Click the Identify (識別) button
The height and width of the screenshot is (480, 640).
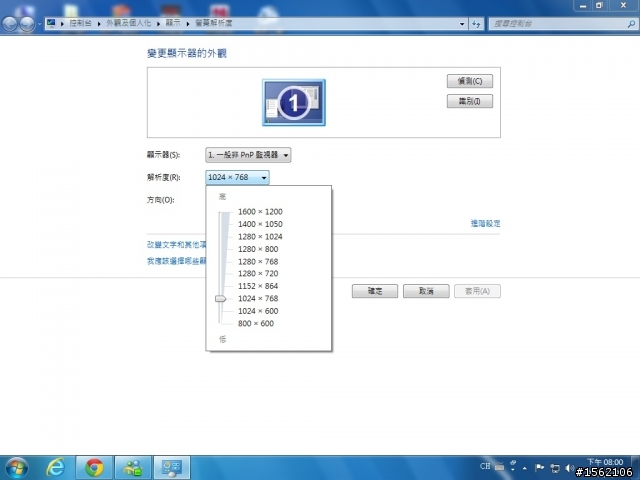point(470,101)
